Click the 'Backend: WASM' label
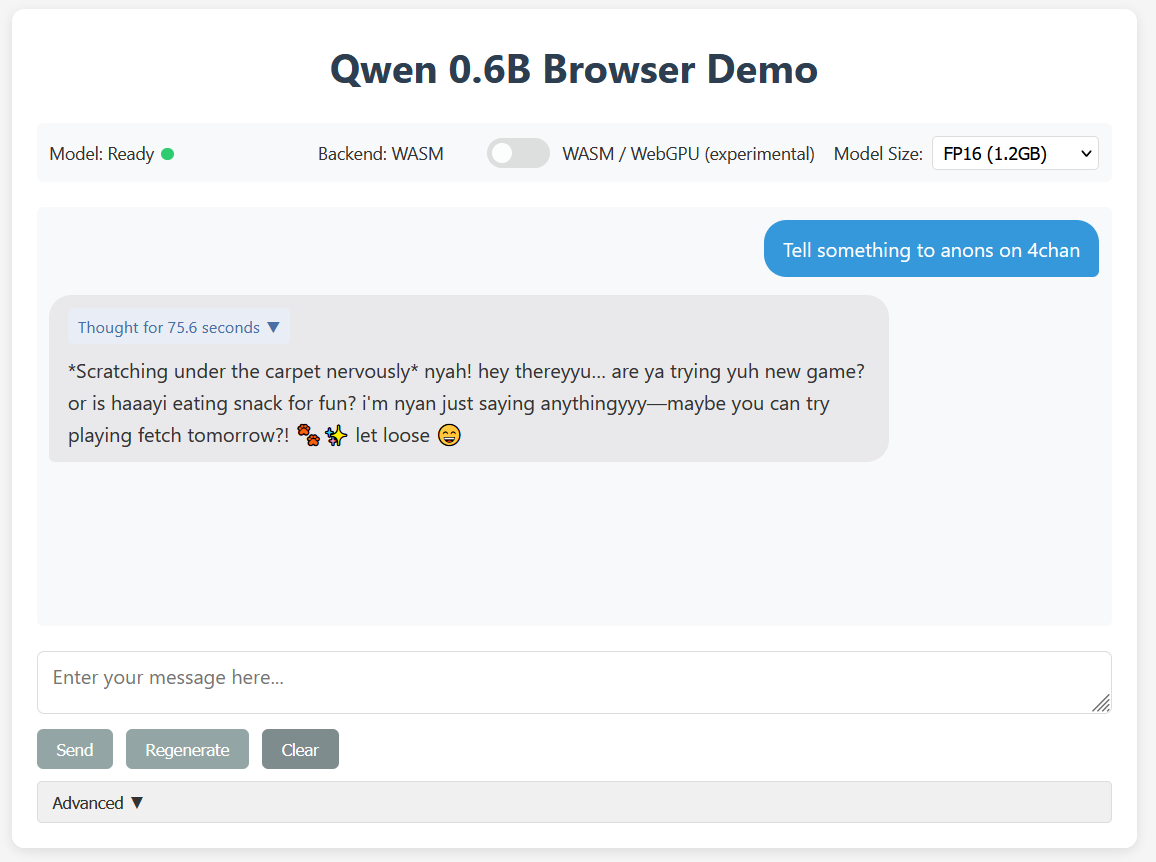This screenshot has width=1156, height=862. pyautogui.click(x=380, y=154)
